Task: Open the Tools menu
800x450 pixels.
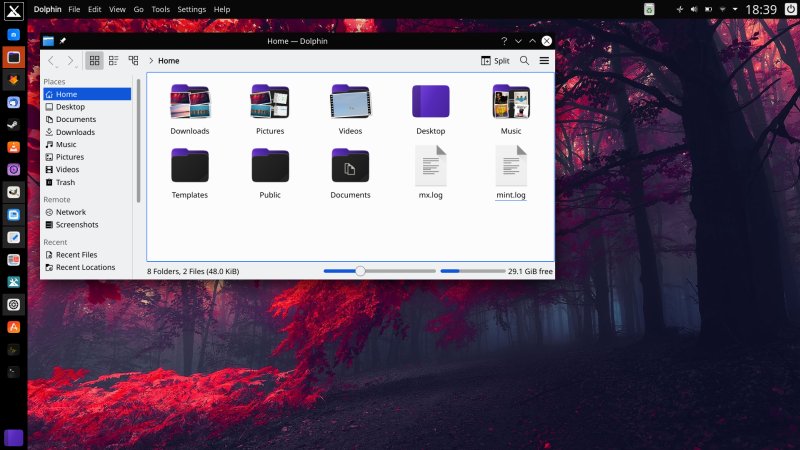Action: click(160, 9)
